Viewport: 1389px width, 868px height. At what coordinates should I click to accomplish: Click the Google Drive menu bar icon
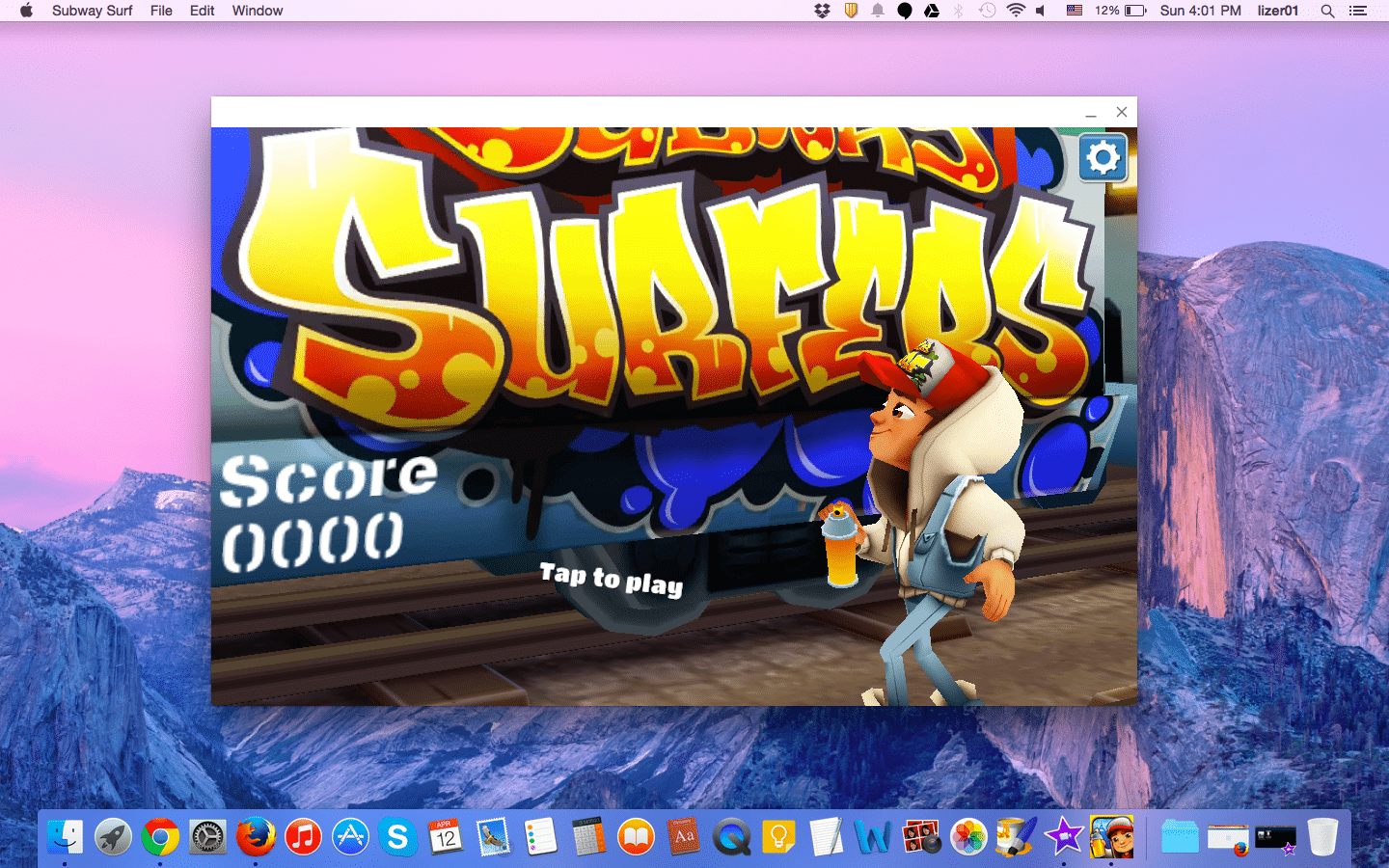point(932,11)
